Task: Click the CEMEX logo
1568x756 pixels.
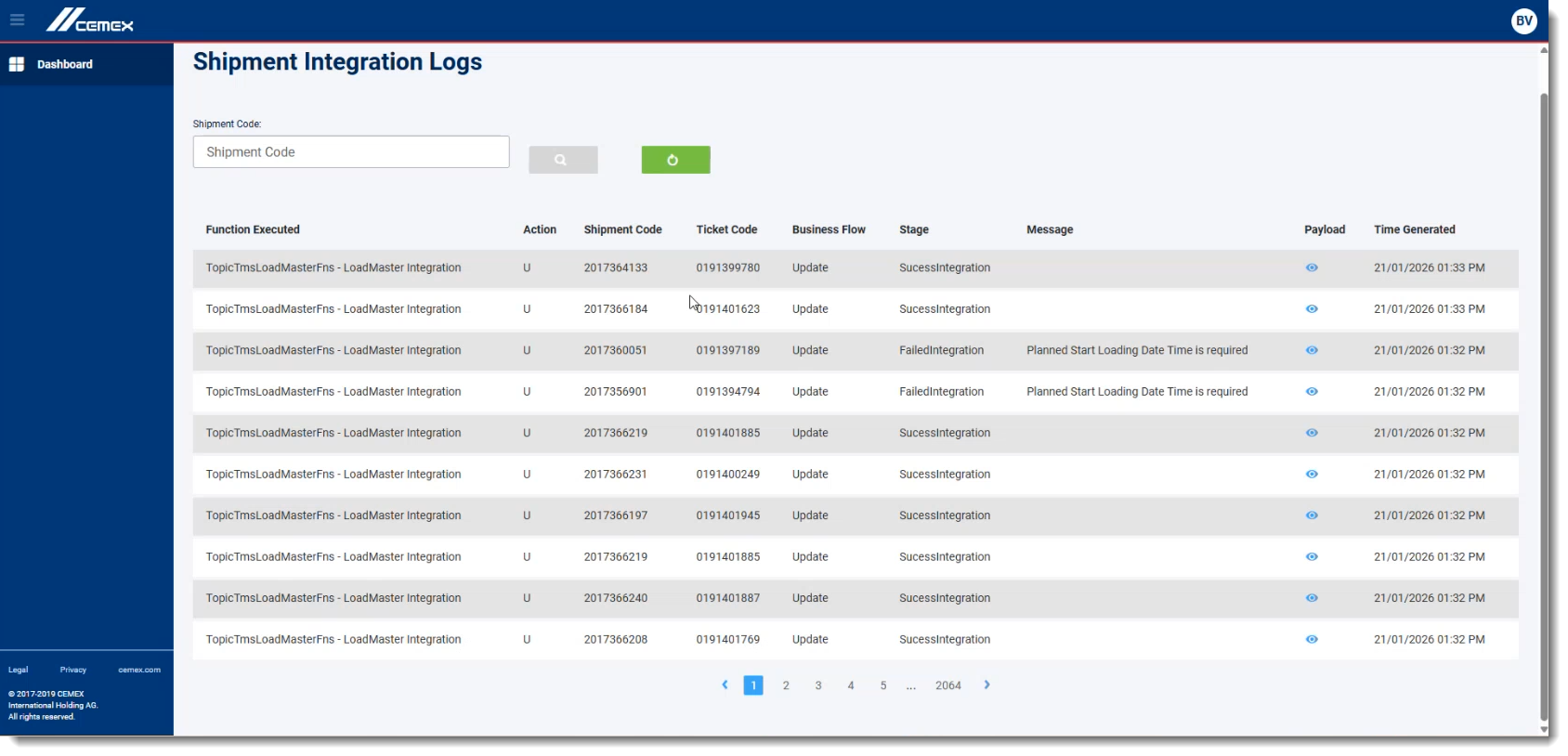Action: point(90,20)
